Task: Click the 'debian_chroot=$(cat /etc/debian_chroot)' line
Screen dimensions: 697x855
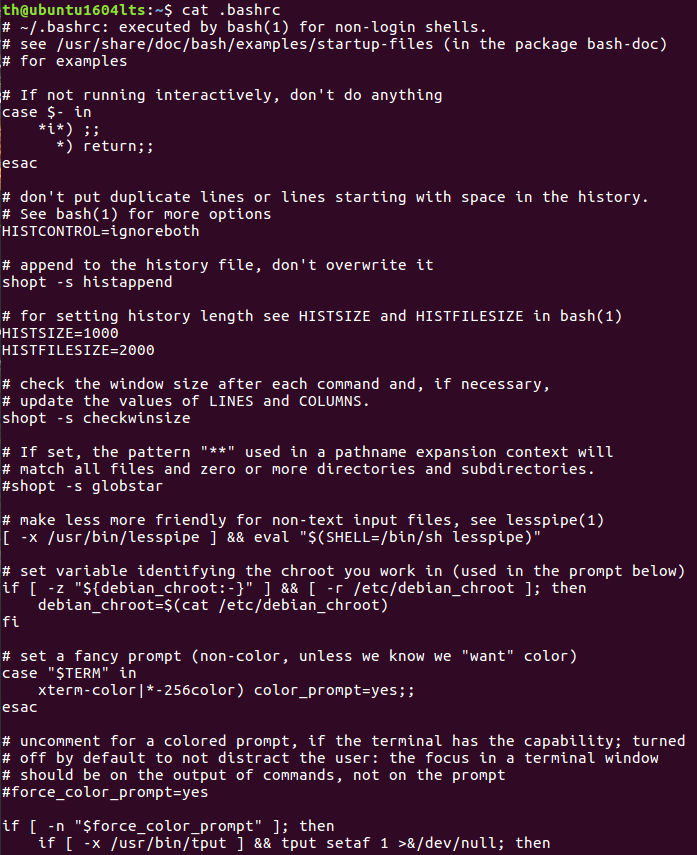Action: point(213,605)
